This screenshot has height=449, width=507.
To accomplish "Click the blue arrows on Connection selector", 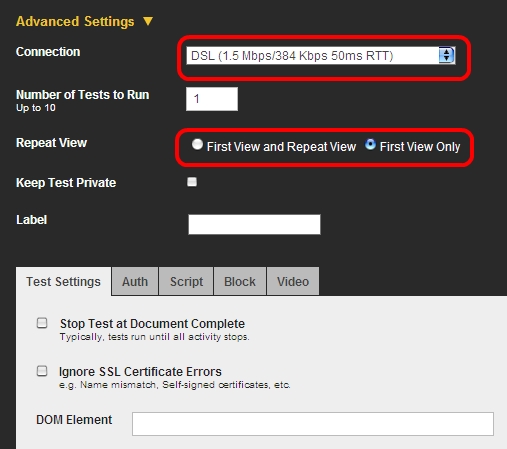I will 447,55.
